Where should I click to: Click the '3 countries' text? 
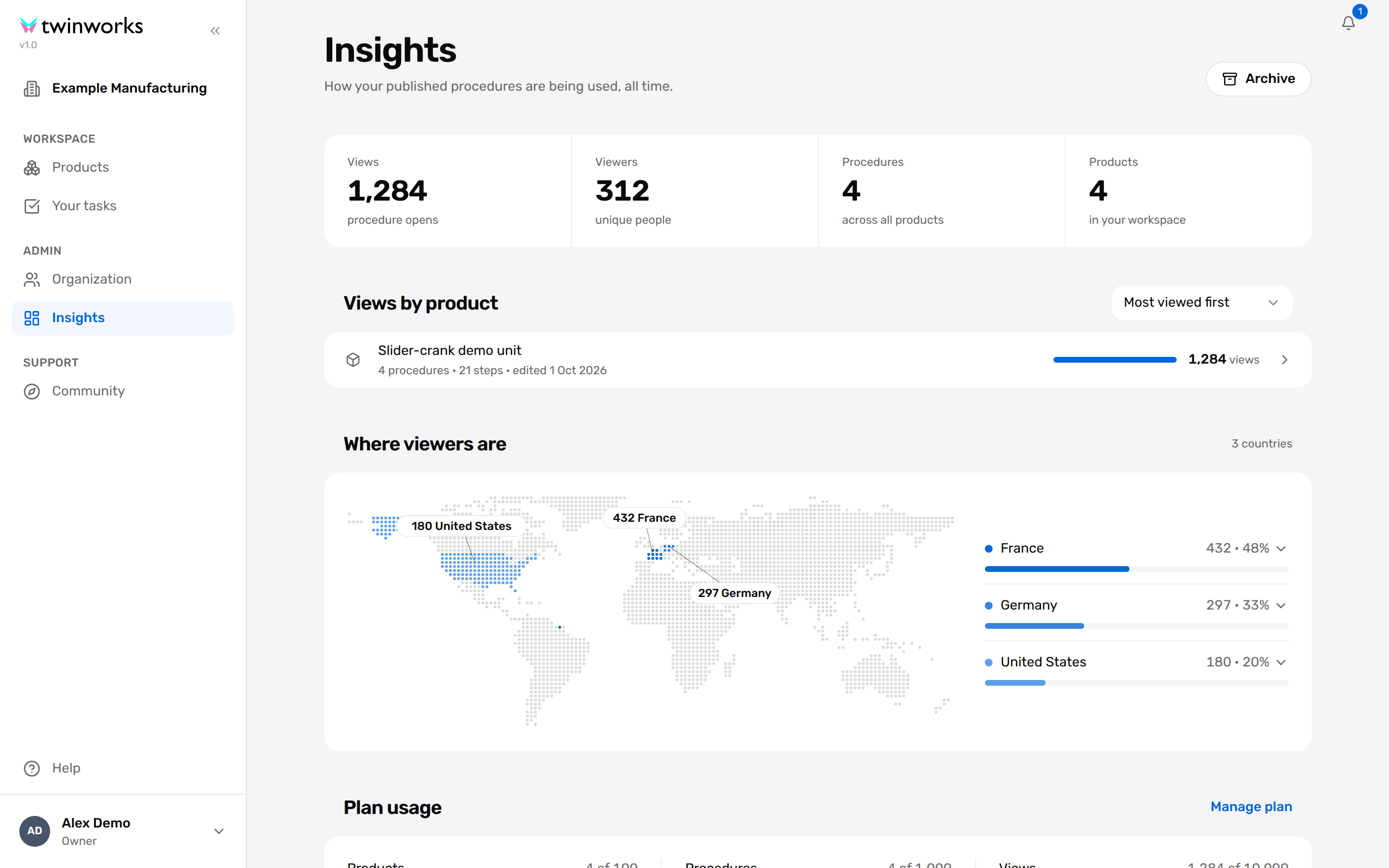click(1262, 444)
